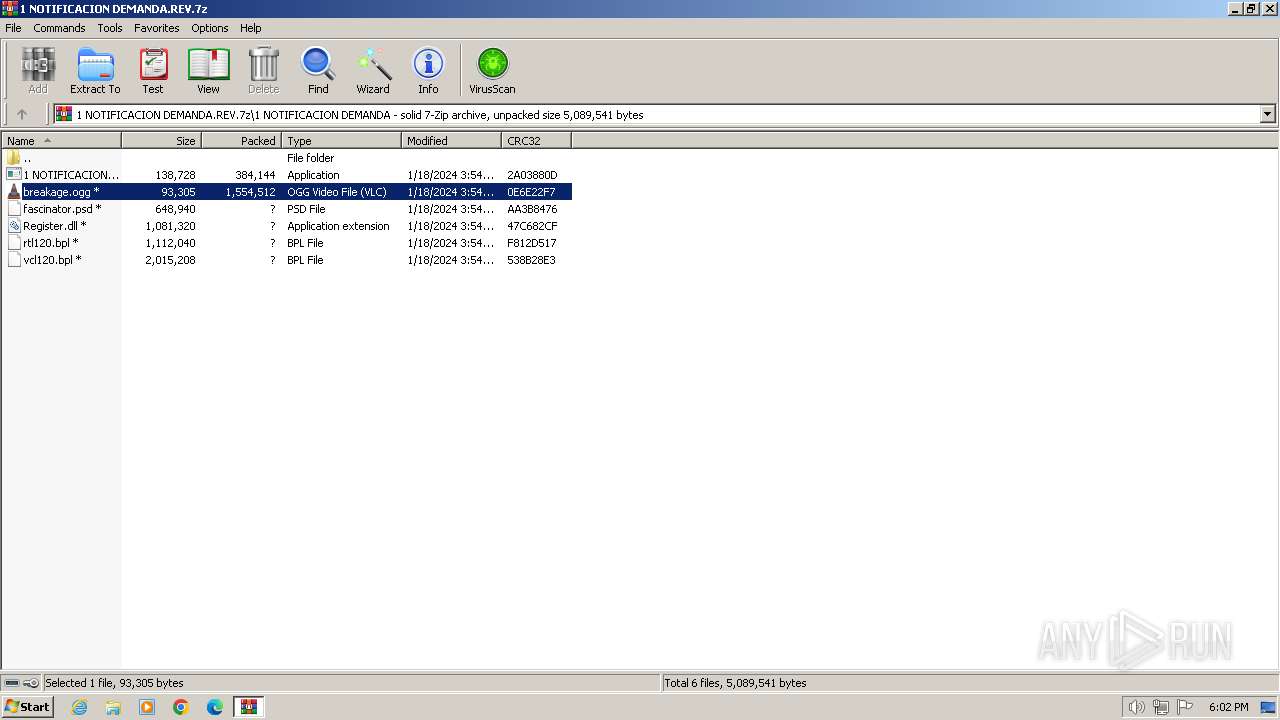This screenshot has height=720, width=1280.
Task: Open Chrome from taskbar
Action: click(x=181, y=707)
